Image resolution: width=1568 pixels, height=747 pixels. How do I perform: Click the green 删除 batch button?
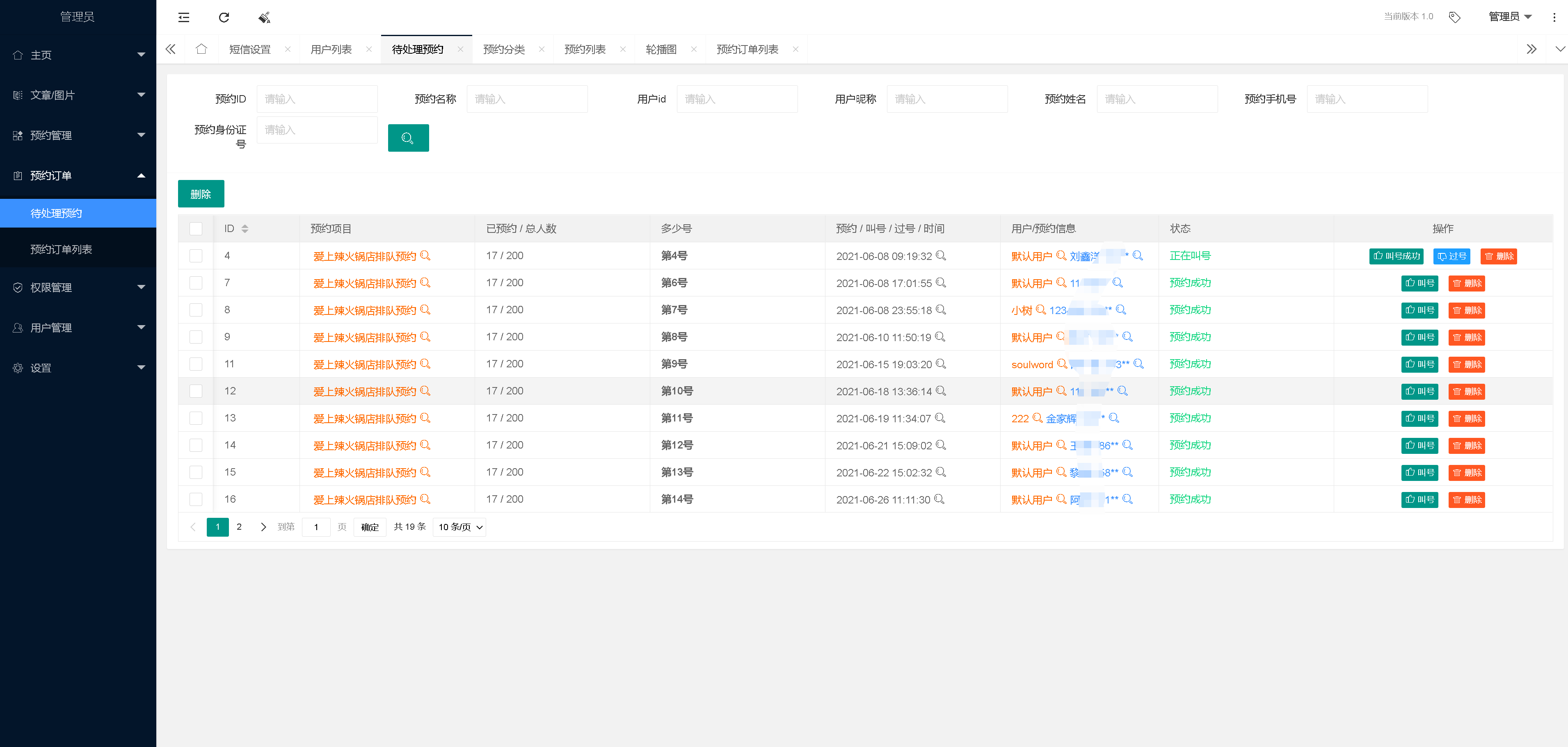[x=201, y=194]
